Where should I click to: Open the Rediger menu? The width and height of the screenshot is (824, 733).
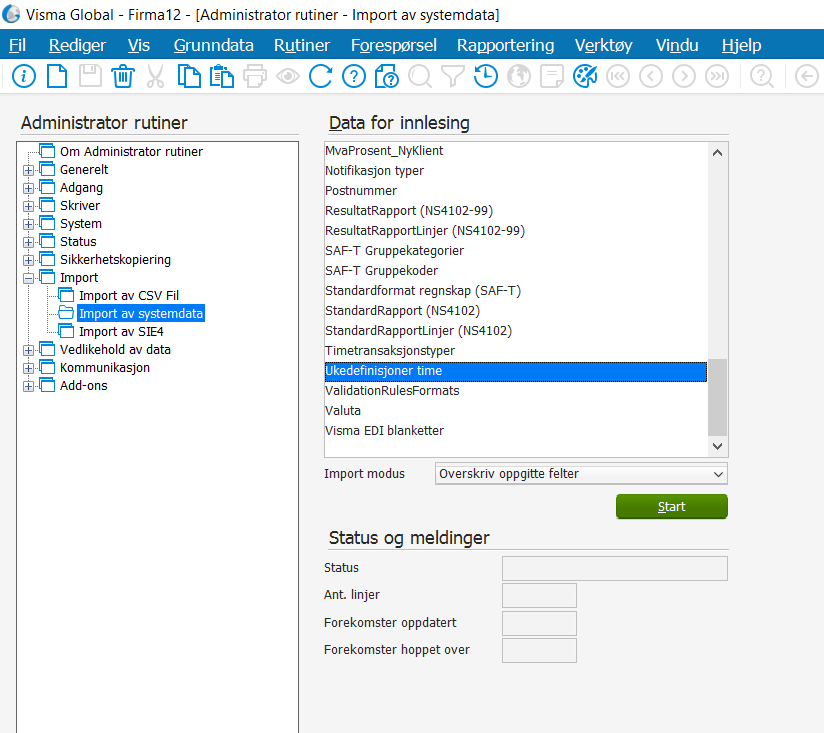77,45
